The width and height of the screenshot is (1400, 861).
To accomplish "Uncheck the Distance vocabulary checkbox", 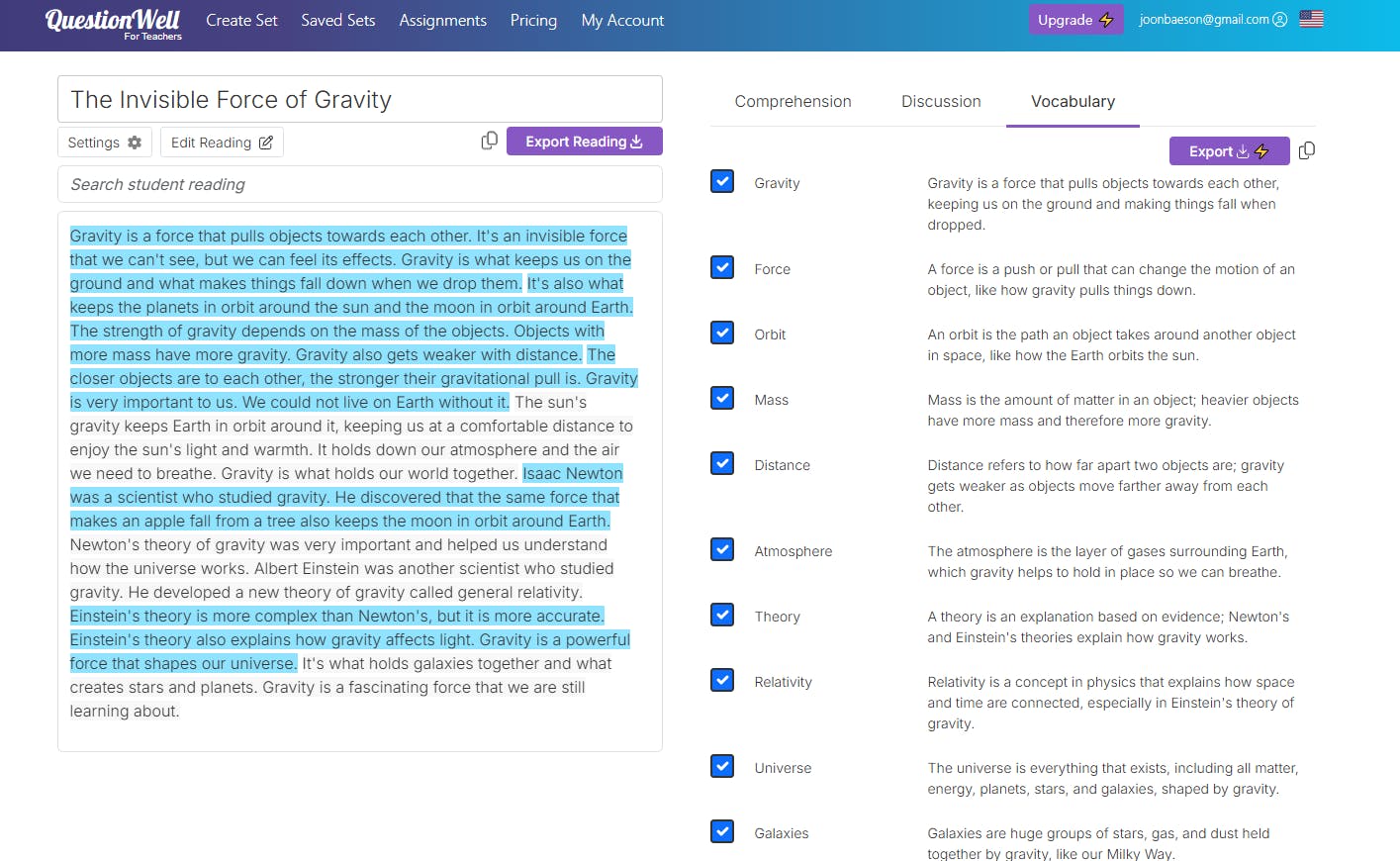I will coord(722,463).
